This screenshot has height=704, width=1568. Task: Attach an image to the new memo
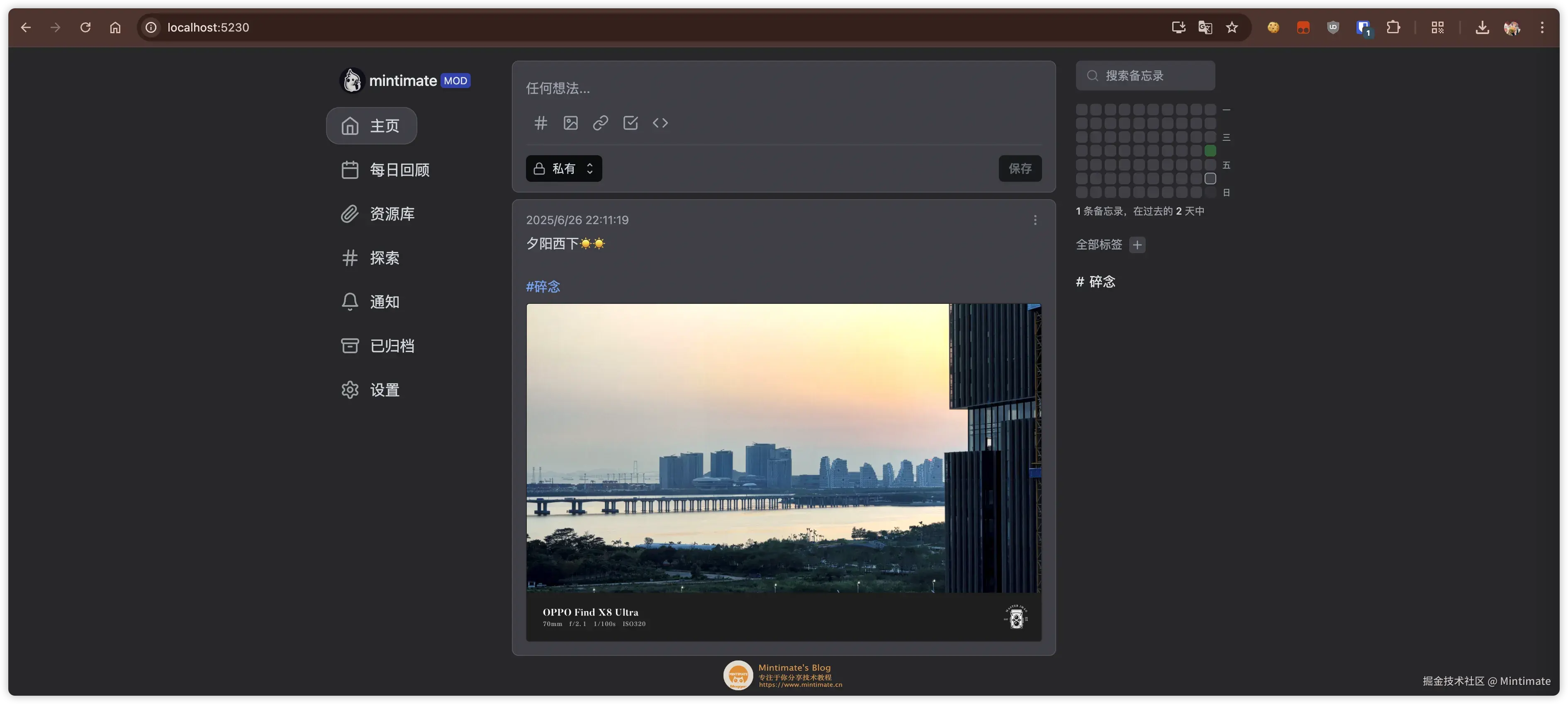coord(570,123)
